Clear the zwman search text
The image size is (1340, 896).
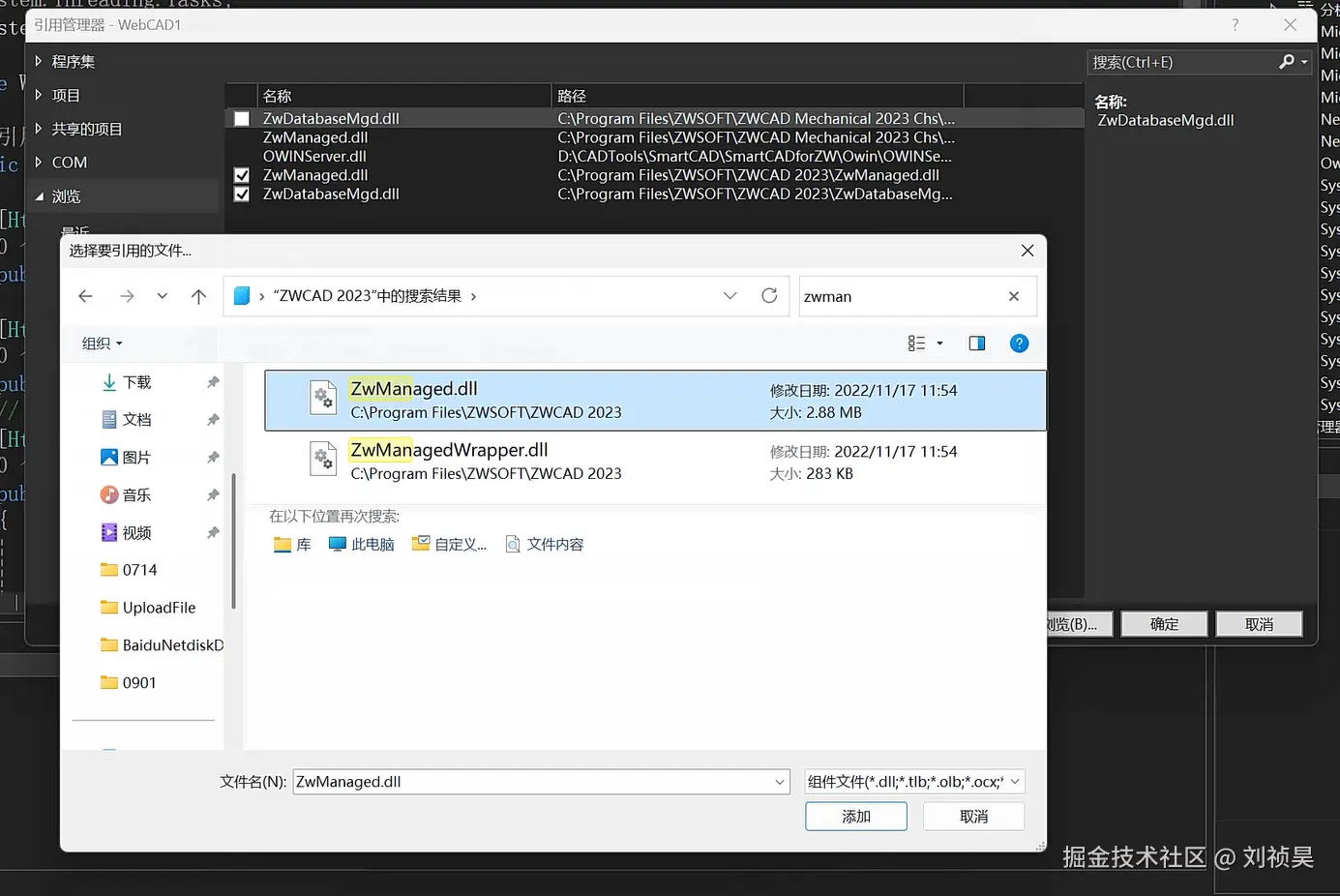[x=1014, y=297]
